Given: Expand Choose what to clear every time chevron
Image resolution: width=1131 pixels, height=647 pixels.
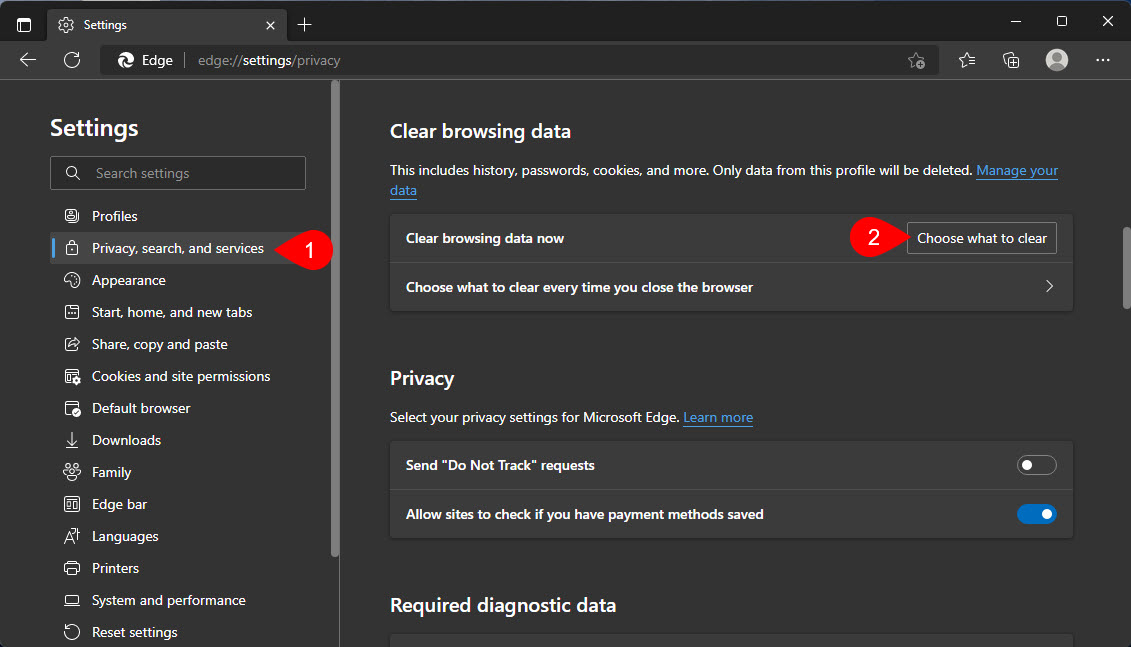Looking at the screenshot, I should (1049, 287).
